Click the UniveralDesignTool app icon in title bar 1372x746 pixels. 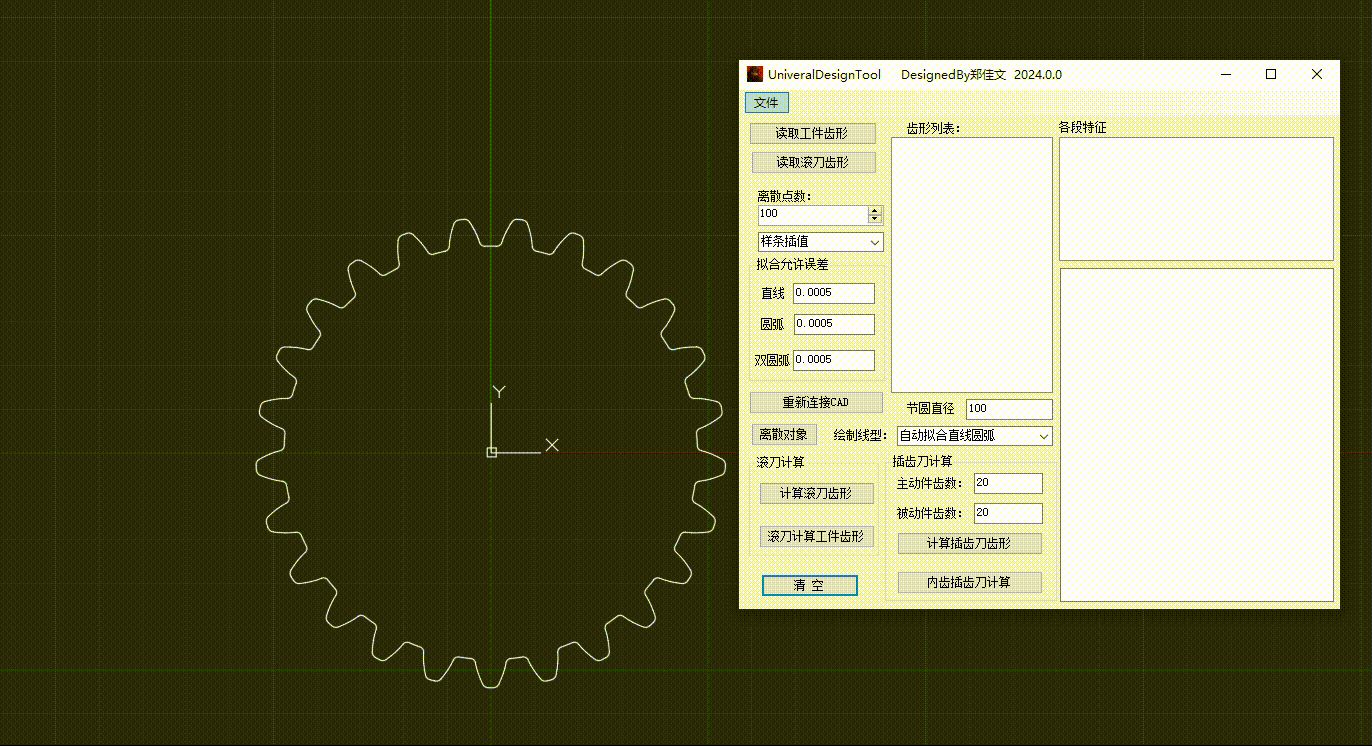(x=755, y=74)
